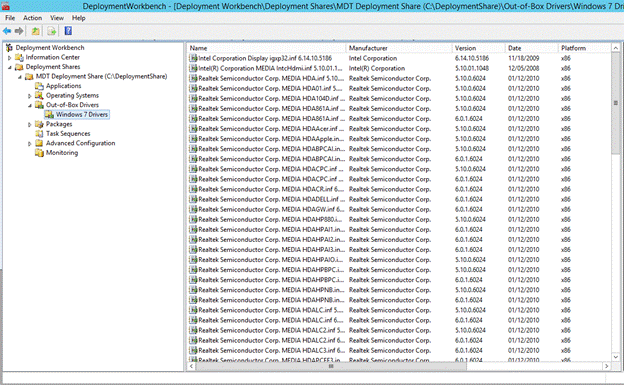The image size is (624, 385).
Task: Sort by the Manufacturer column header
Action: 399,48
